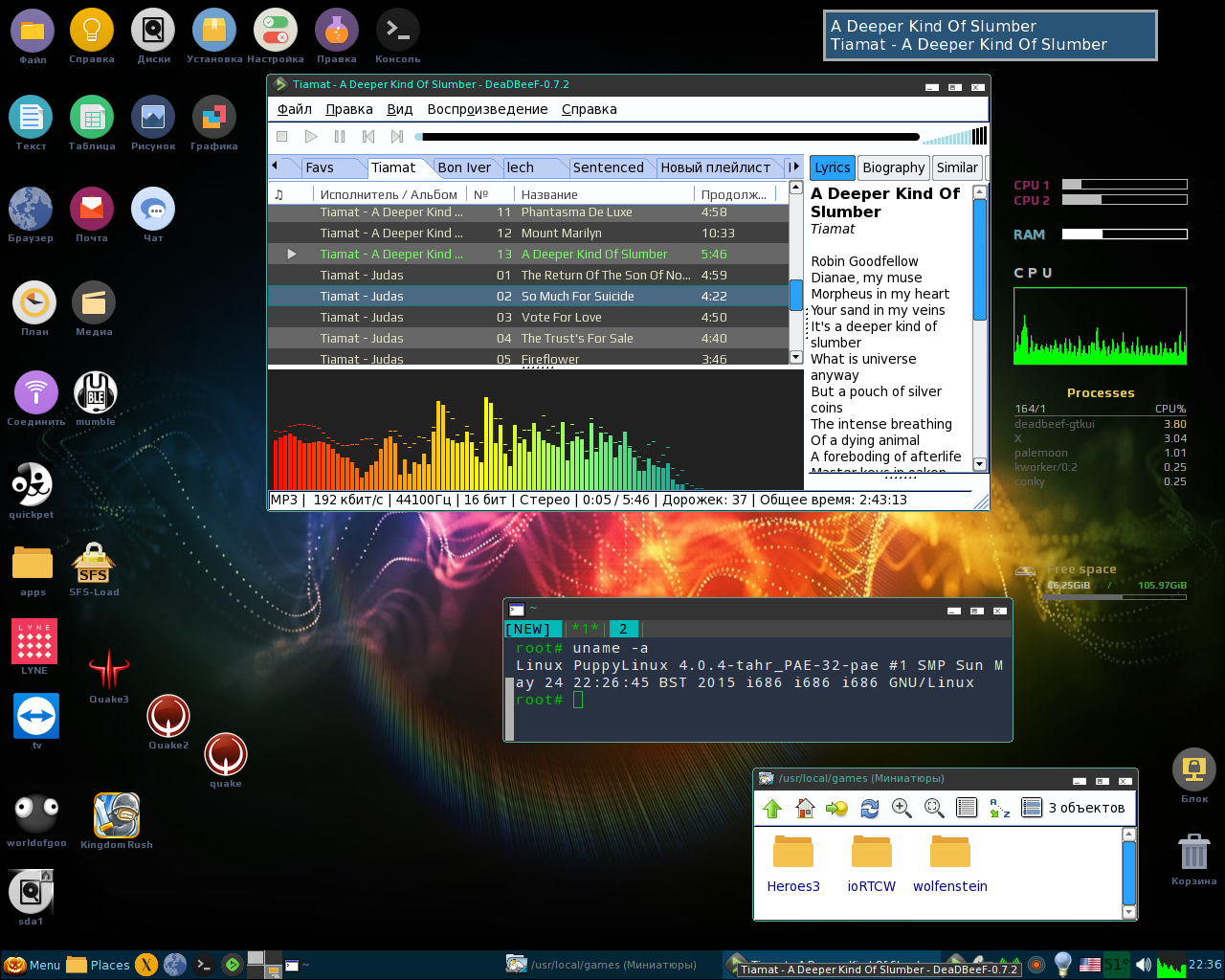Toggle details list view in file manager
The height and width of the screenshot is (980, 1225).
pyautogui.click(x=967, y=809)
